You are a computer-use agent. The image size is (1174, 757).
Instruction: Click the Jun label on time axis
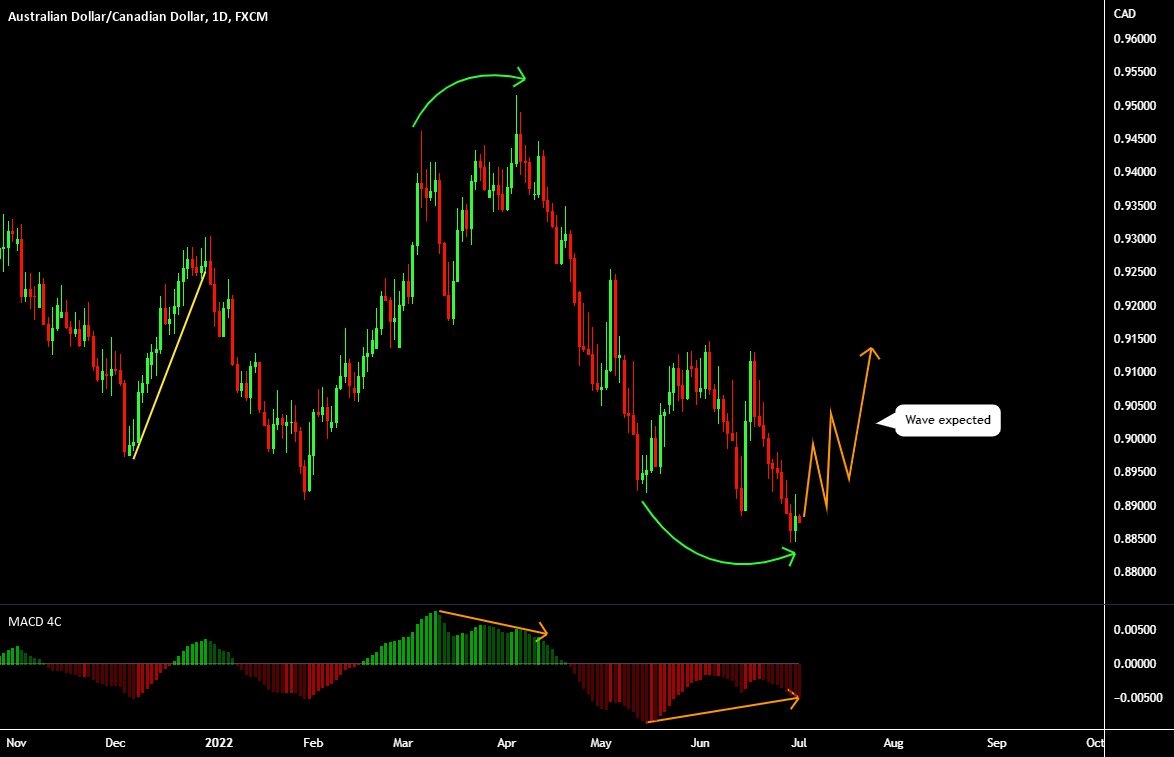pos(700,743)
